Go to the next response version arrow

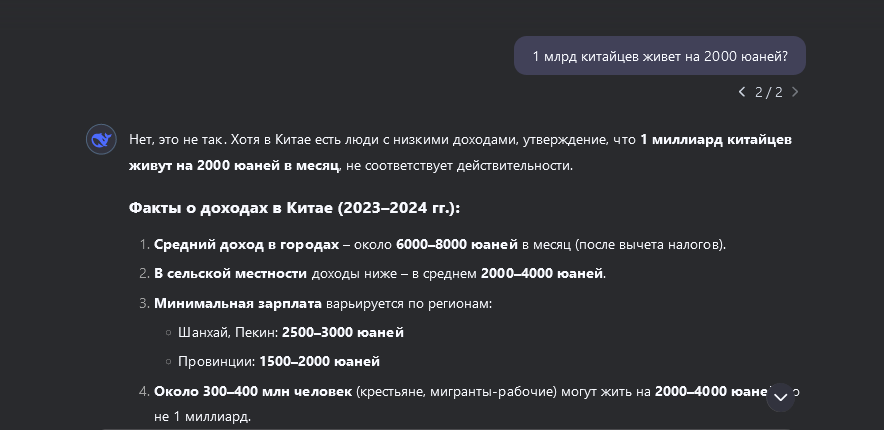tap(795, 92)
